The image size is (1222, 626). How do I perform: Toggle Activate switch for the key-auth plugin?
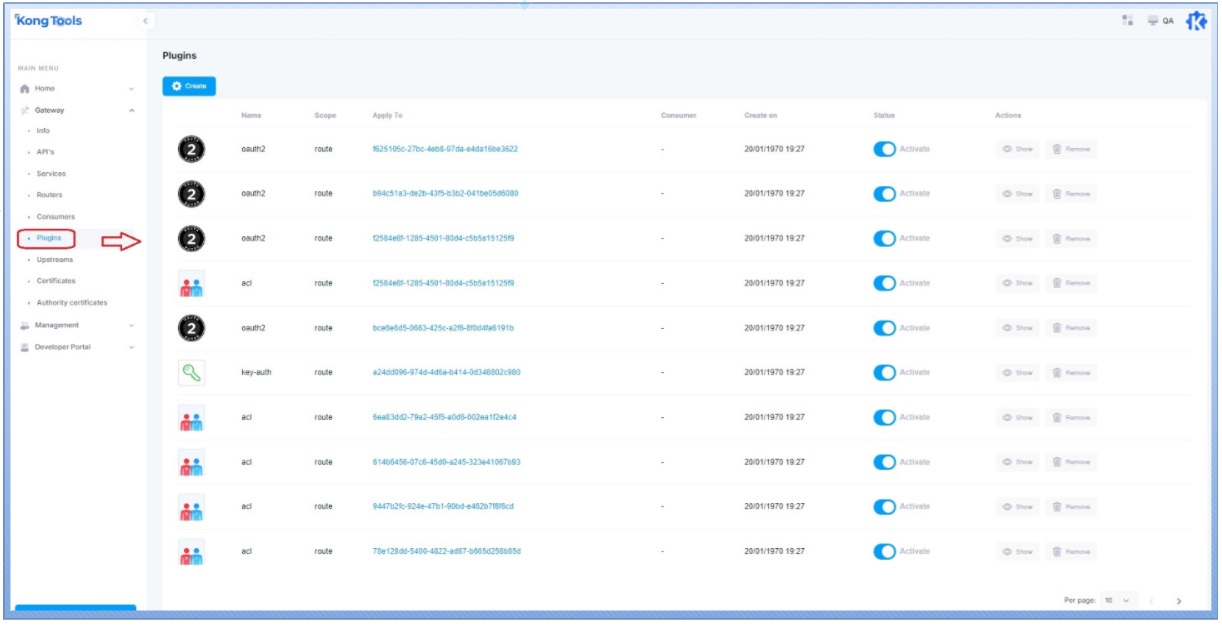[884, 373]
